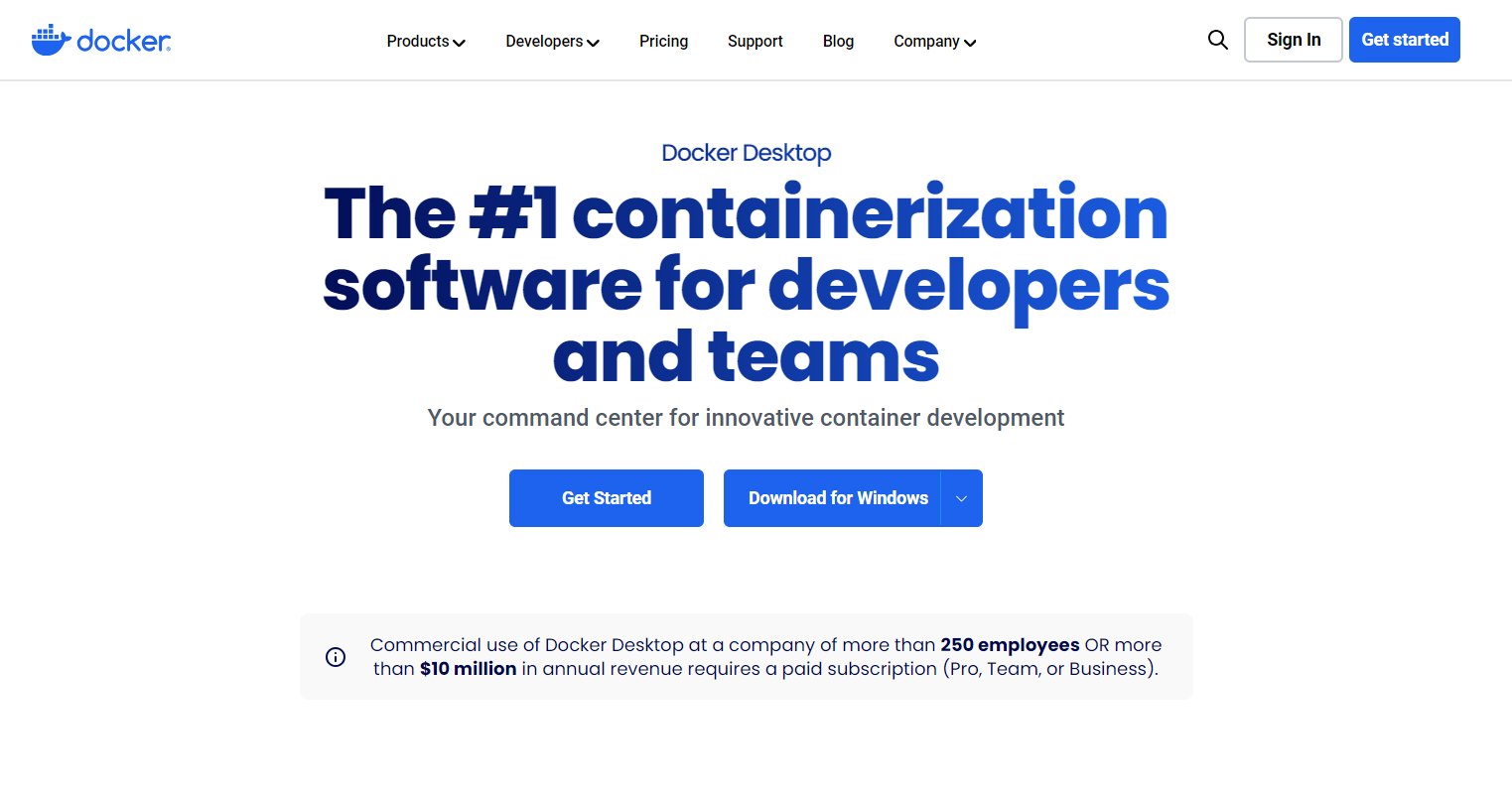1512x798 pixels.
Task: Click the Docker Desktop subtitle text
Action: tap(747, 153)
